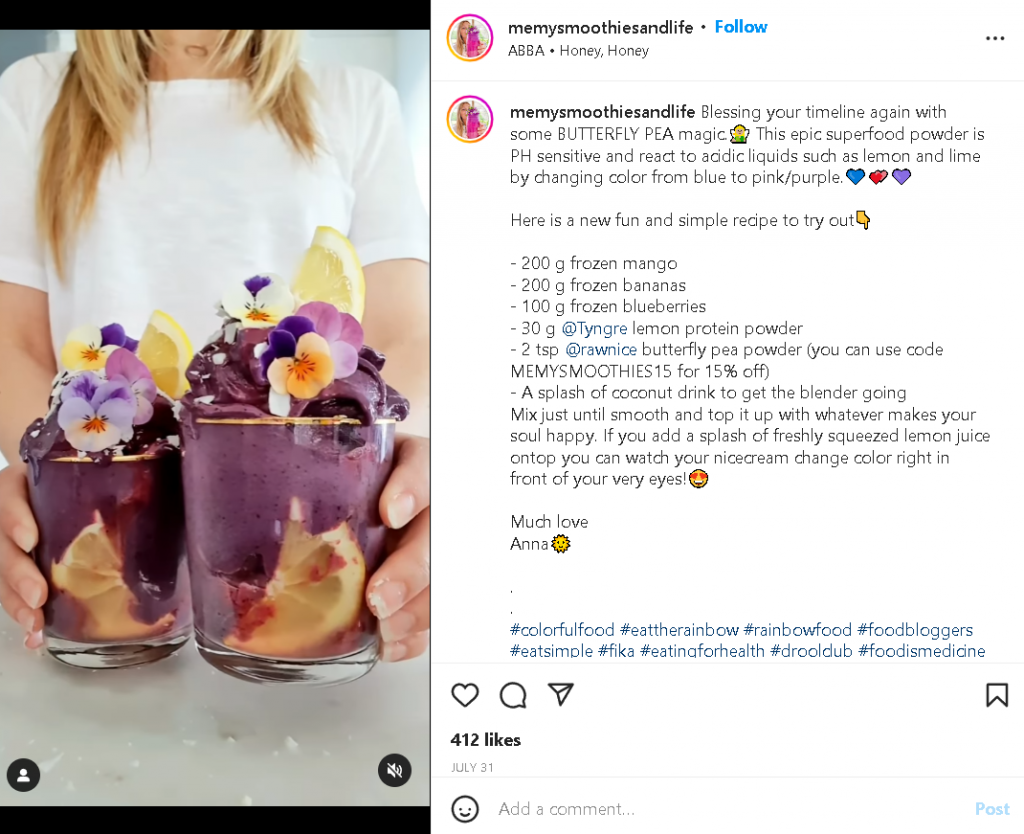This screenshot has width=1024, height=834.
Task: Share the post using the paper plane icon
Action: [x=560, y=694]
